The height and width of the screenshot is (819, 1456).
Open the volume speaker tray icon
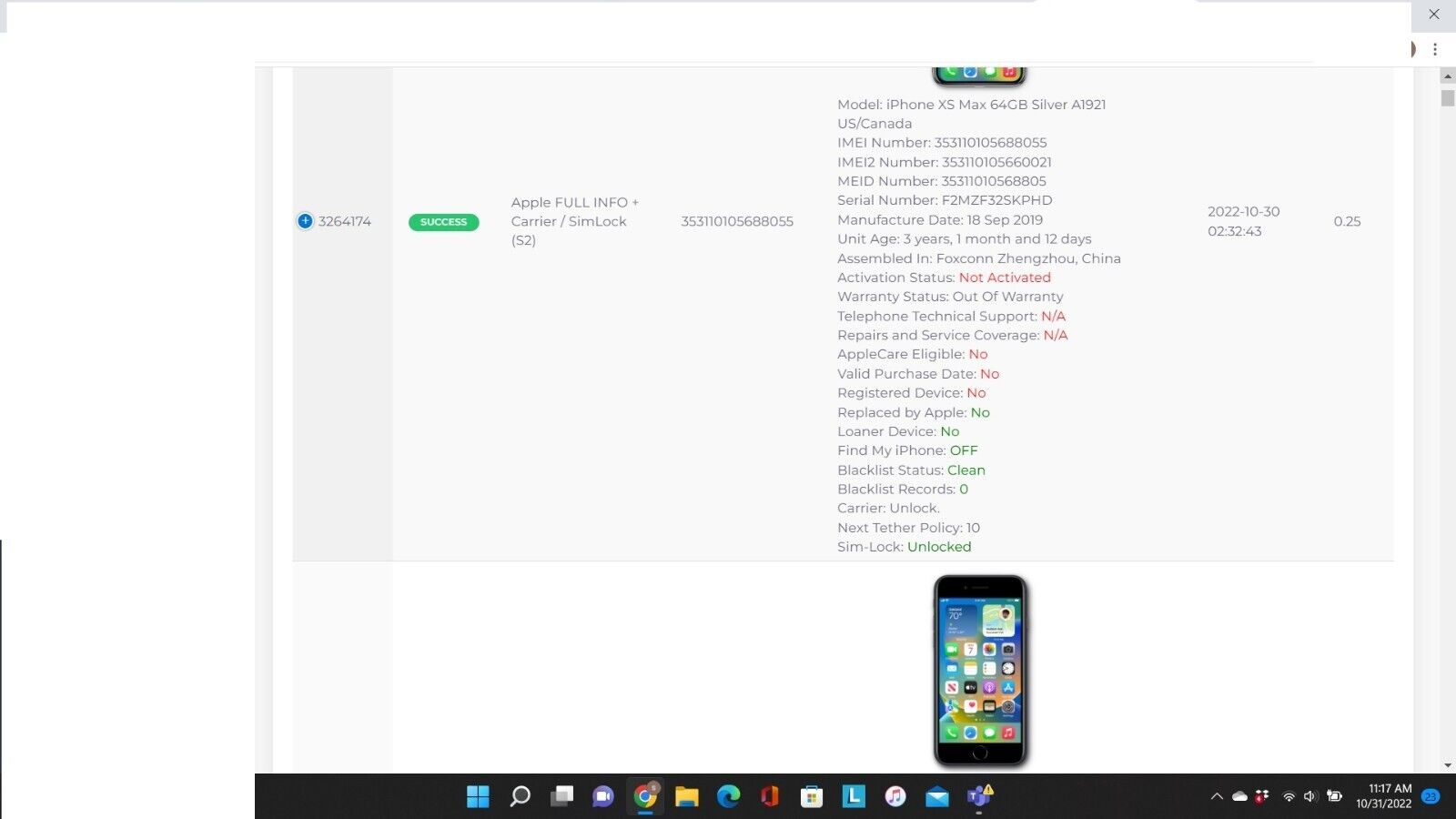[x=1309, y=796]
